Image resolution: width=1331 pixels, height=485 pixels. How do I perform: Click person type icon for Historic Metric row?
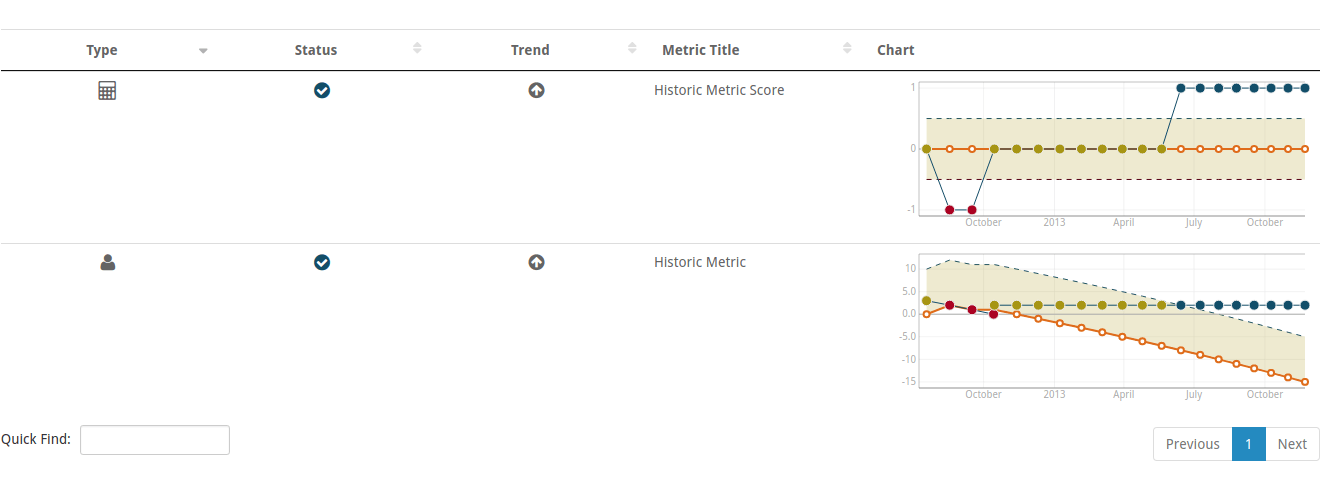pyautogui.click(x=108, y=263)
